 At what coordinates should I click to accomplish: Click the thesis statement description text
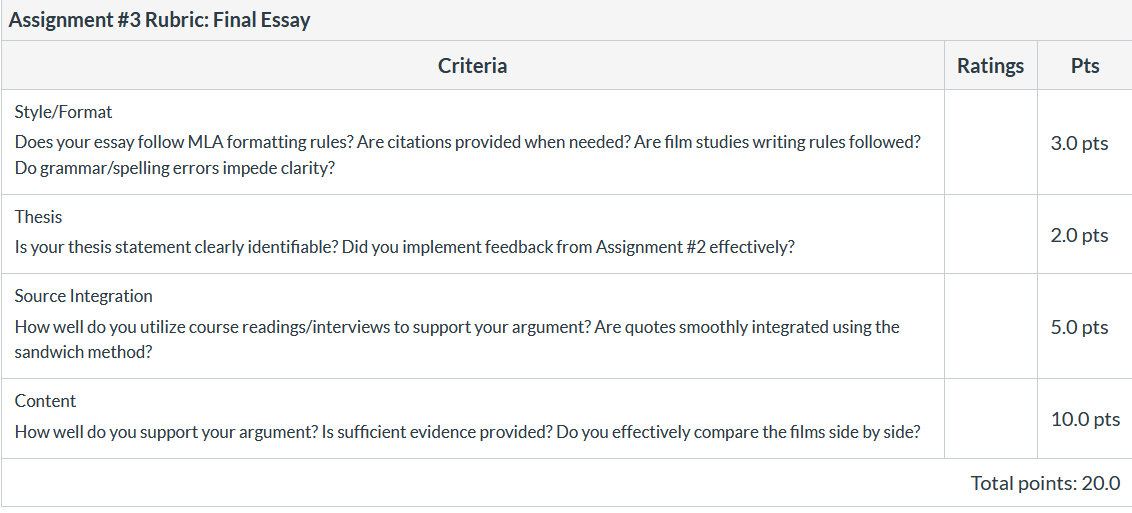404,247
